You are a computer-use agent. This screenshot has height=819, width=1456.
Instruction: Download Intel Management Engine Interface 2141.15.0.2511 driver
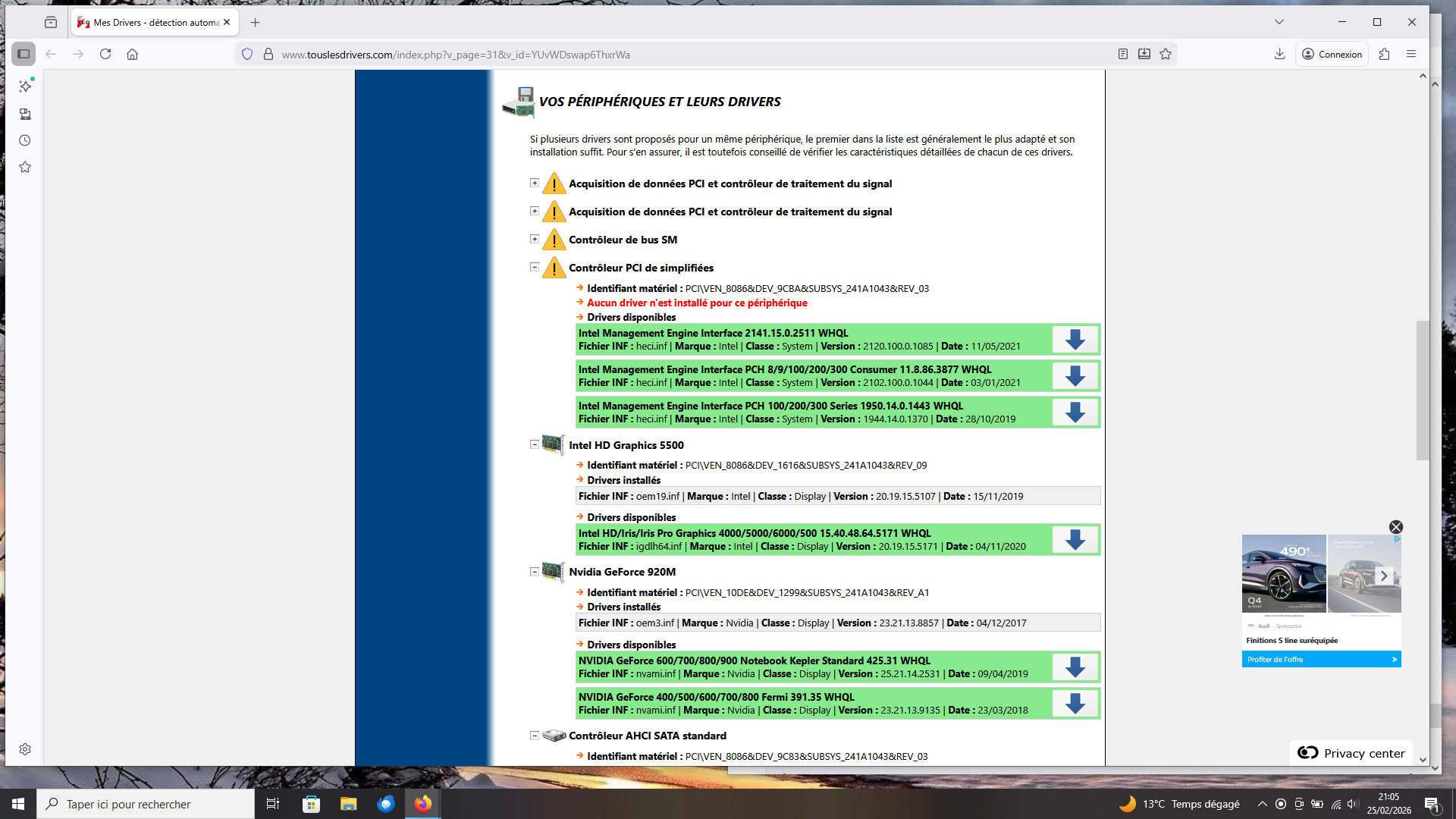pyautogui.click(x=1075, y=340)
